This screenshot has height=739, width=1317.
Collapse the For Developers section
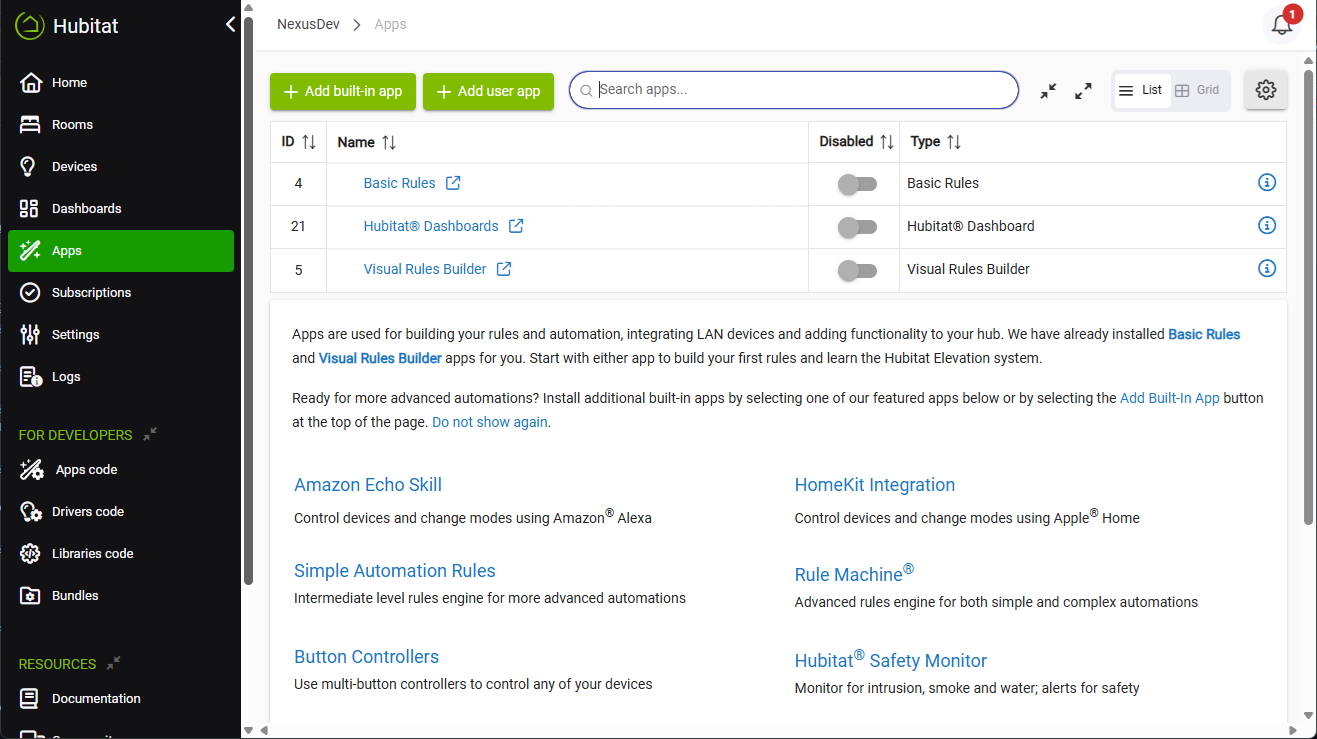coord(150,434)
